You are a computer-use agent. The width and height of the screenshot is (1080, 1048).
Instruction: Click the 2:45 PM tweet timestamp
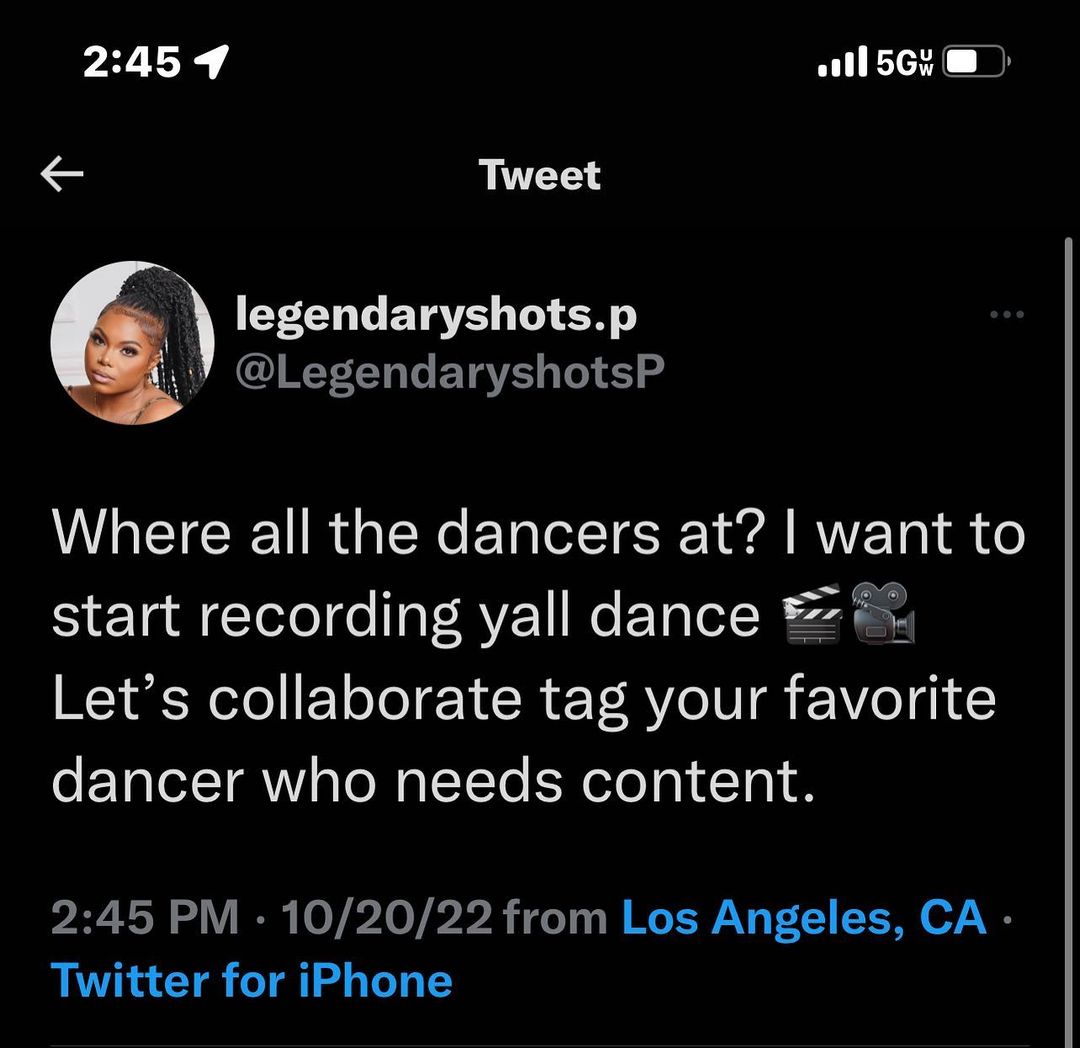(145, 917)
